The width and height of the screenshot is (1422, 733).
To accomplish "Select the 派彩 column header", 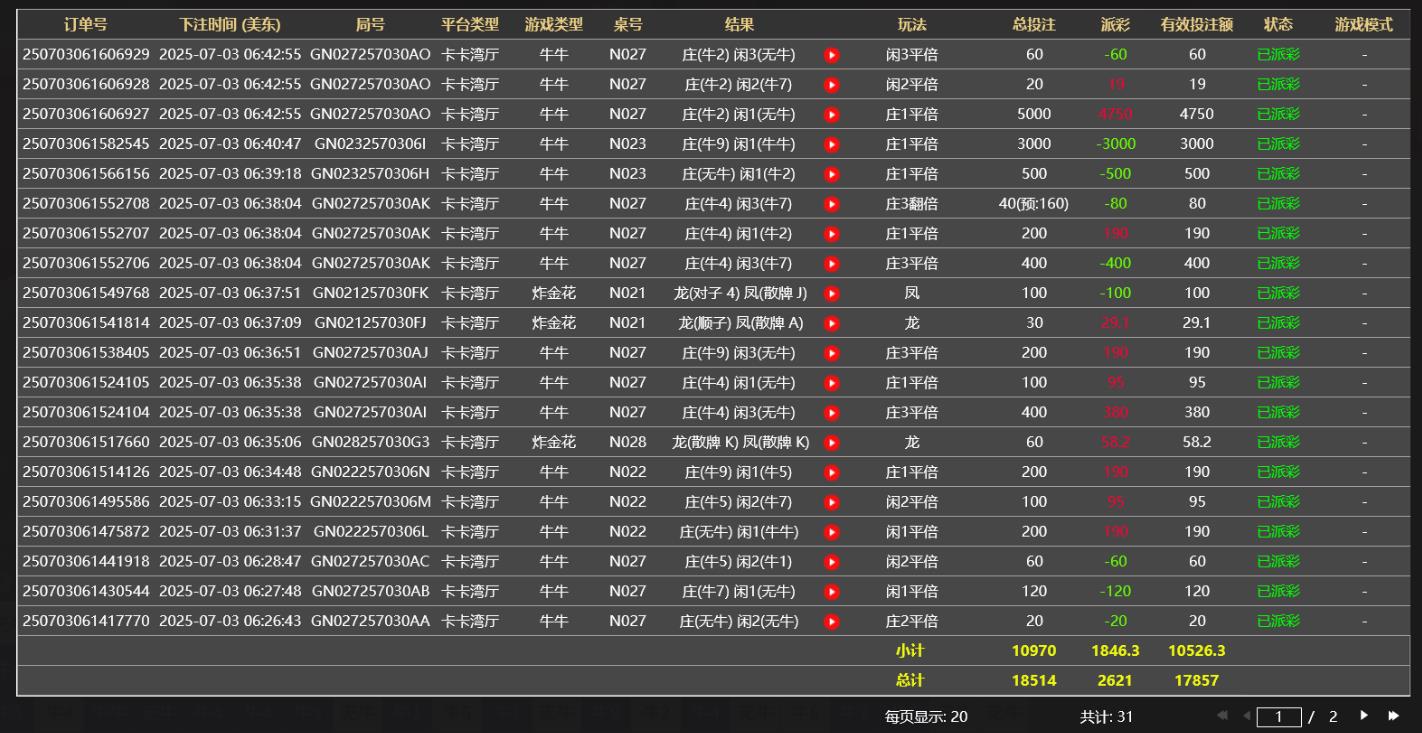I will tap(1115, 25).
